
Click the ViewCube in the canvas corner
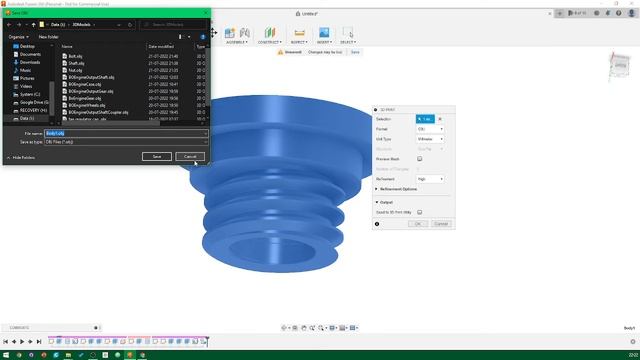click(x=619, y=65)
